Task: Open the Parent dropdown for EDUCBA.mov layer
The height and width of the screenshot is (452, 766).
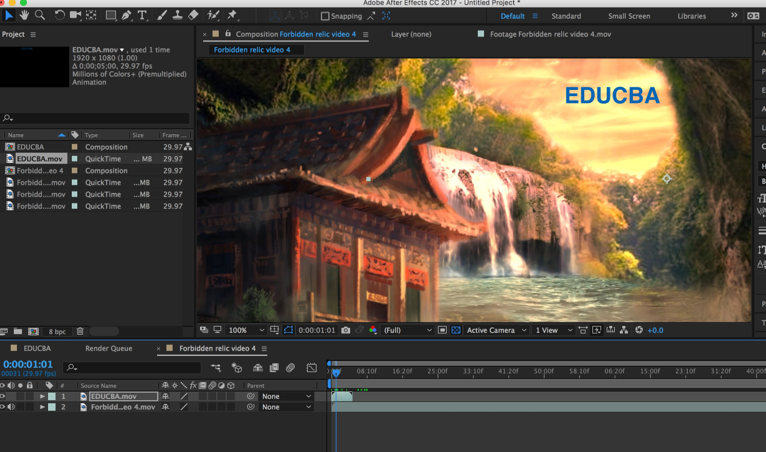Action: [x=286, y=396]
